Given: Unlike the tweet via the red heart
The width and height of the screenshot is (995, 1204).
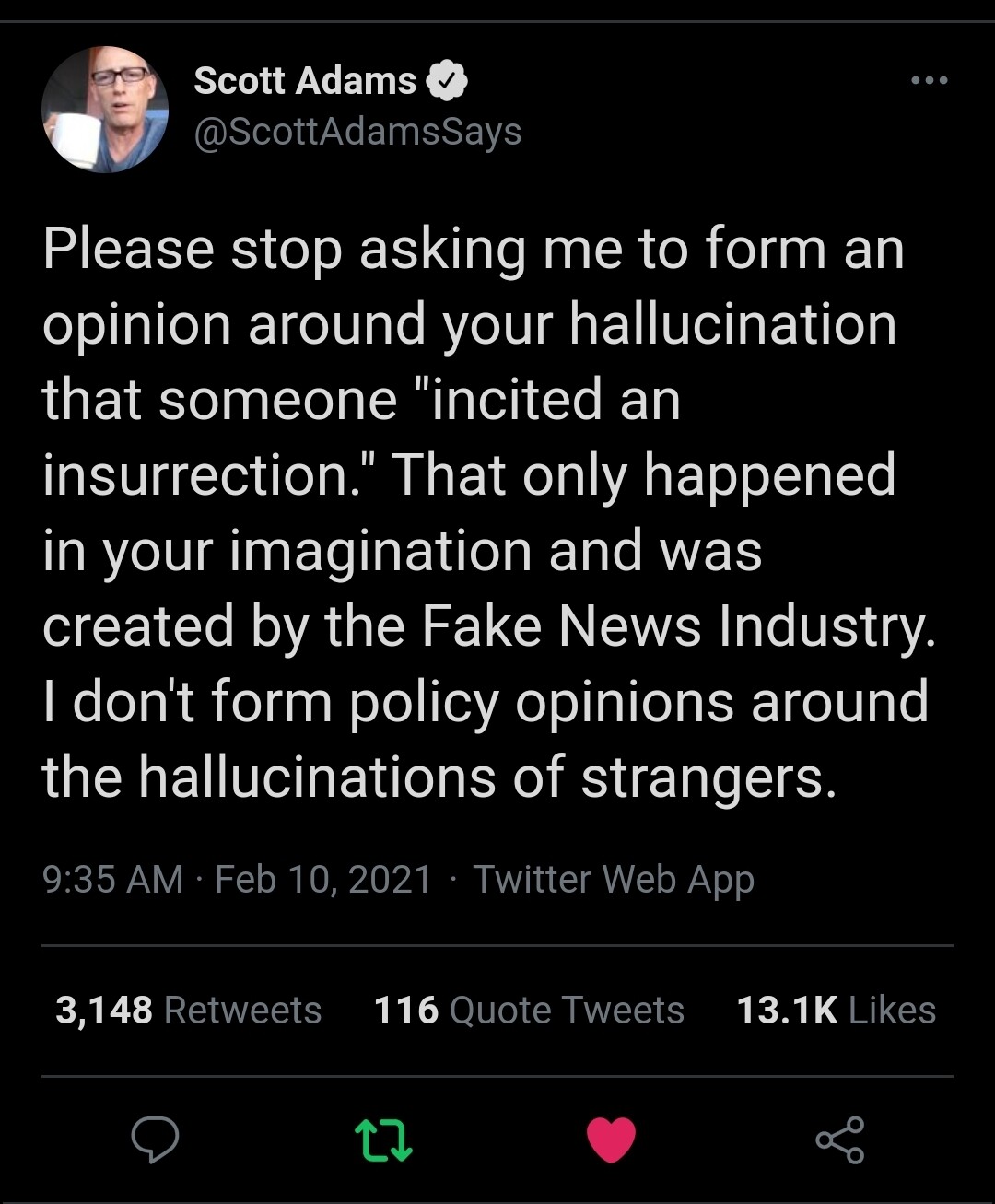Looking at the screenshot, I should (x=611, y=1140).
